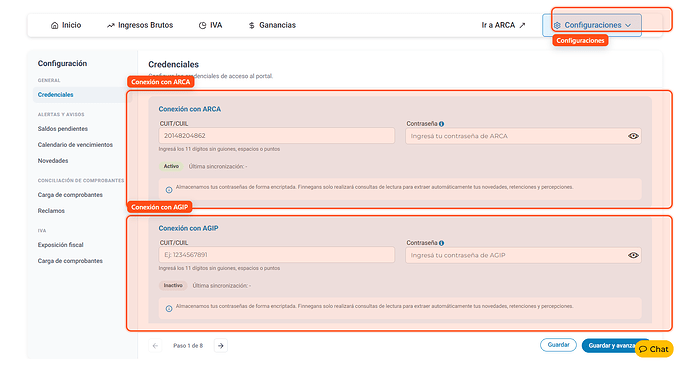This screenshot has height=366, width=690.
Task: Click the Activo status badge
Action: click(171, 166)
